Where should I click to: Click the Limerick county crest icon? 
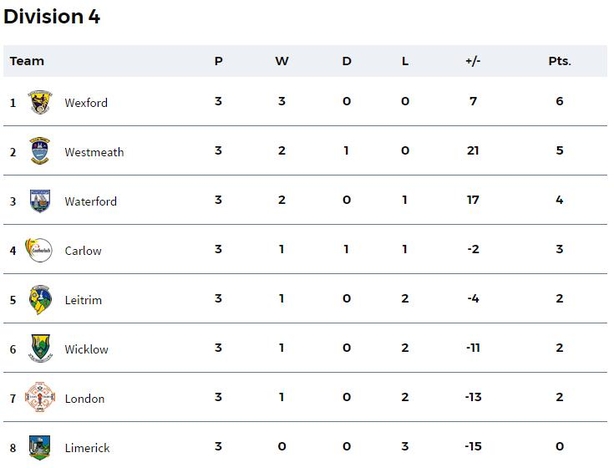coord(40,447)
